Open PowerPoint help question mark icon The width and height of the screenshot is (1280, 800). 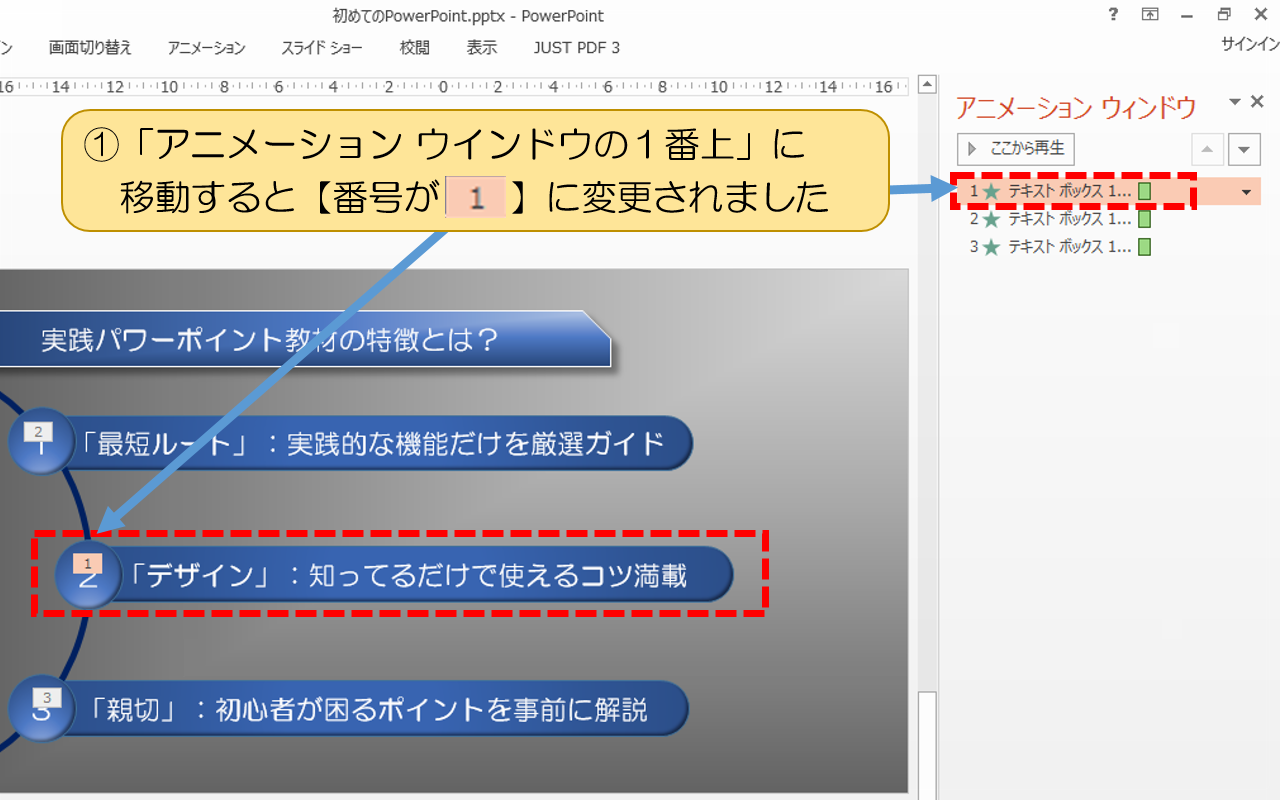[1114, 15]
